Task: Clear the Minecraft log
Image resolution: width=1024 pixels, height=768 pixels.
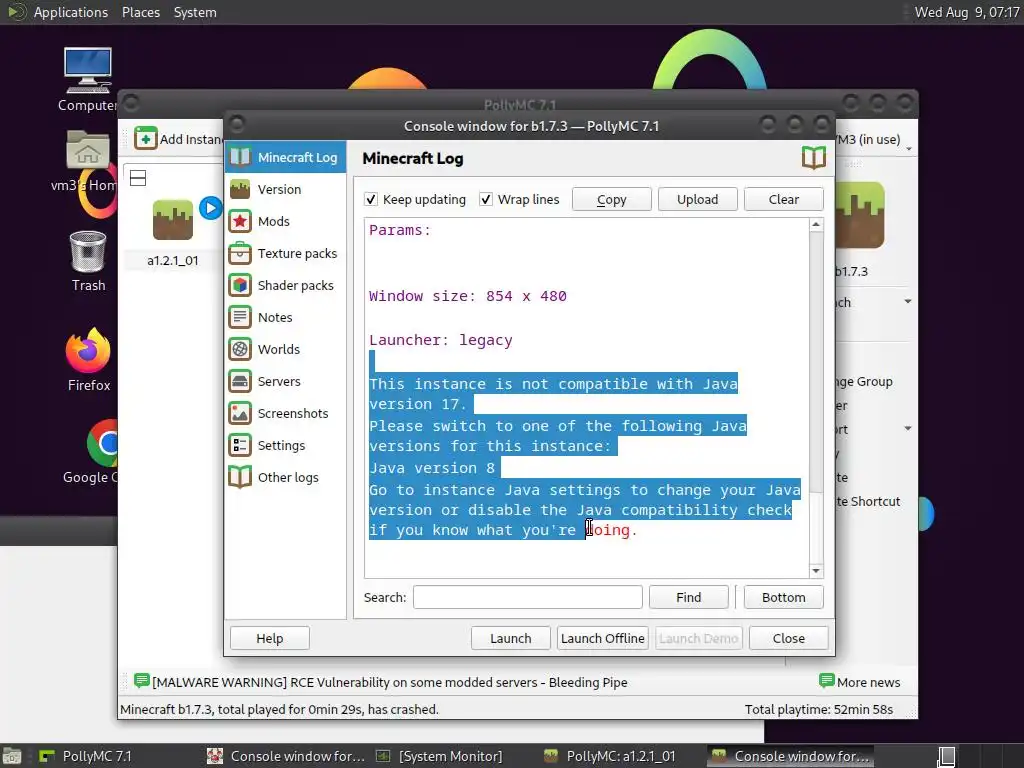Action: coord(784,199)
